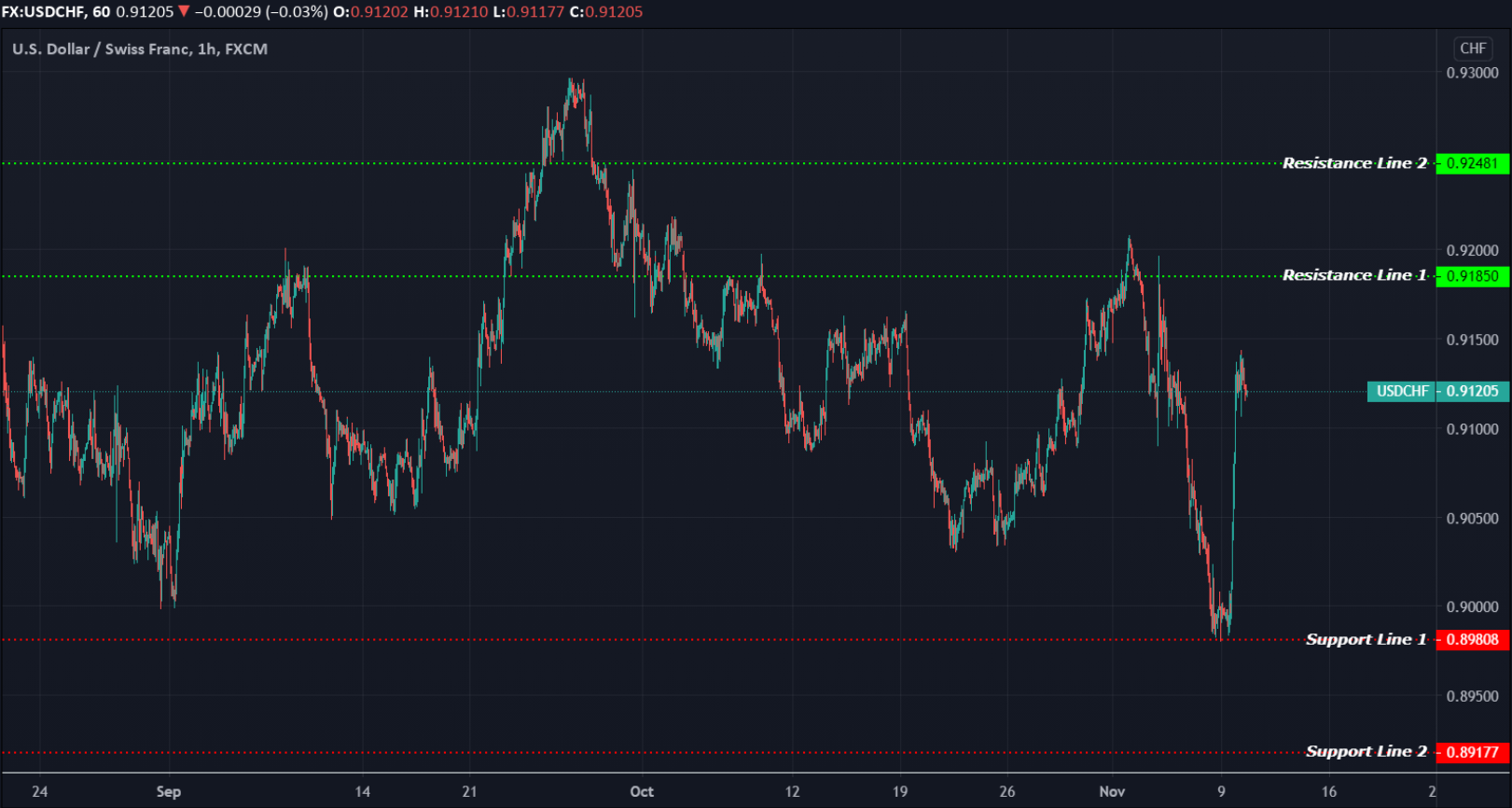
Task: Click the H:0.91210 high value
Action: pyautogui.click(x=451, y=12)
